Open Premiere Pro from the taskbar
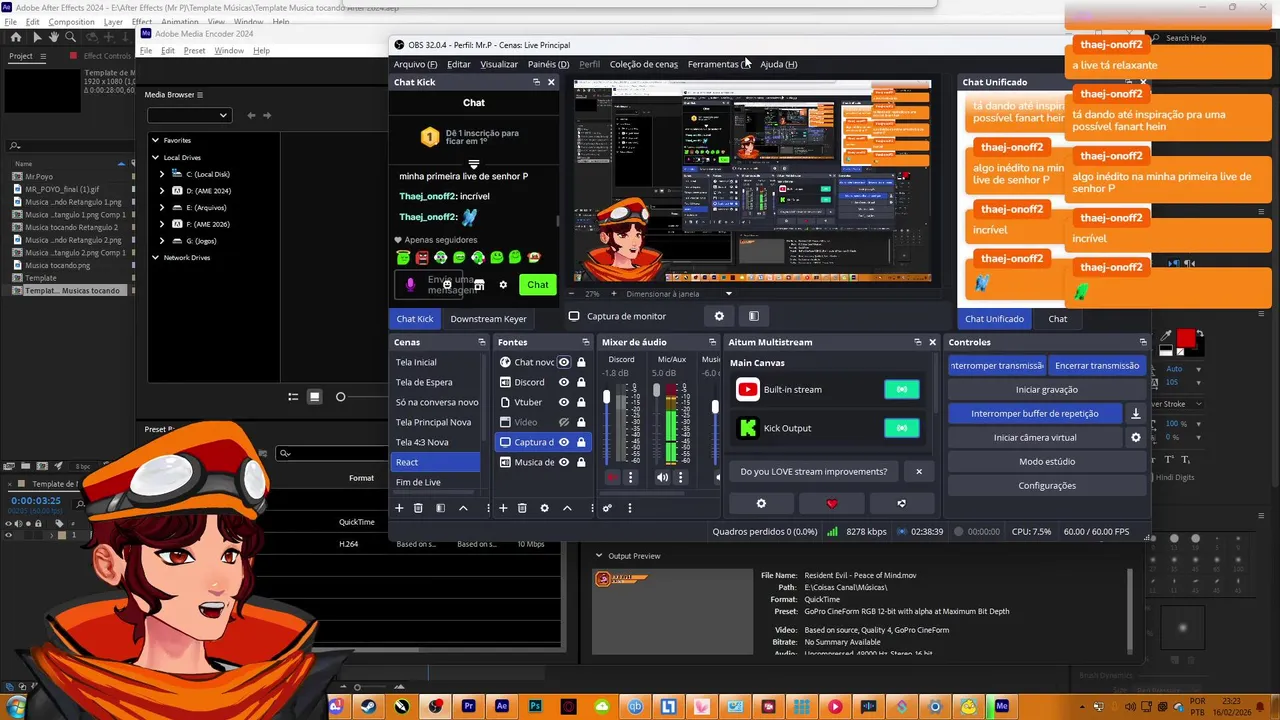This screenshot has width=1280, height=720. point(468,706)
